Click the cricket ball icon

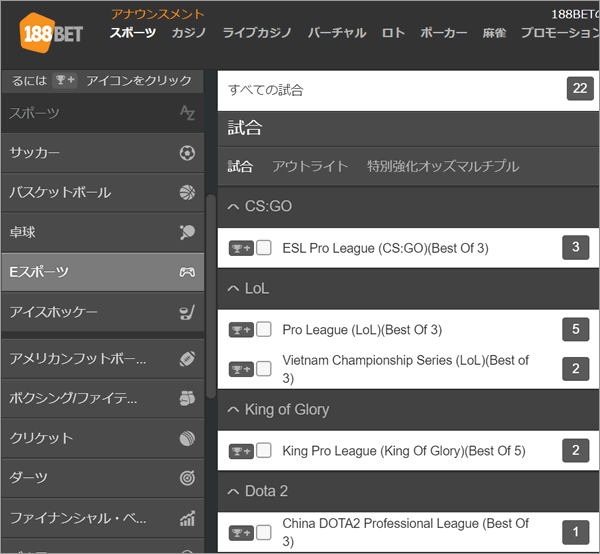click(187, 438)
